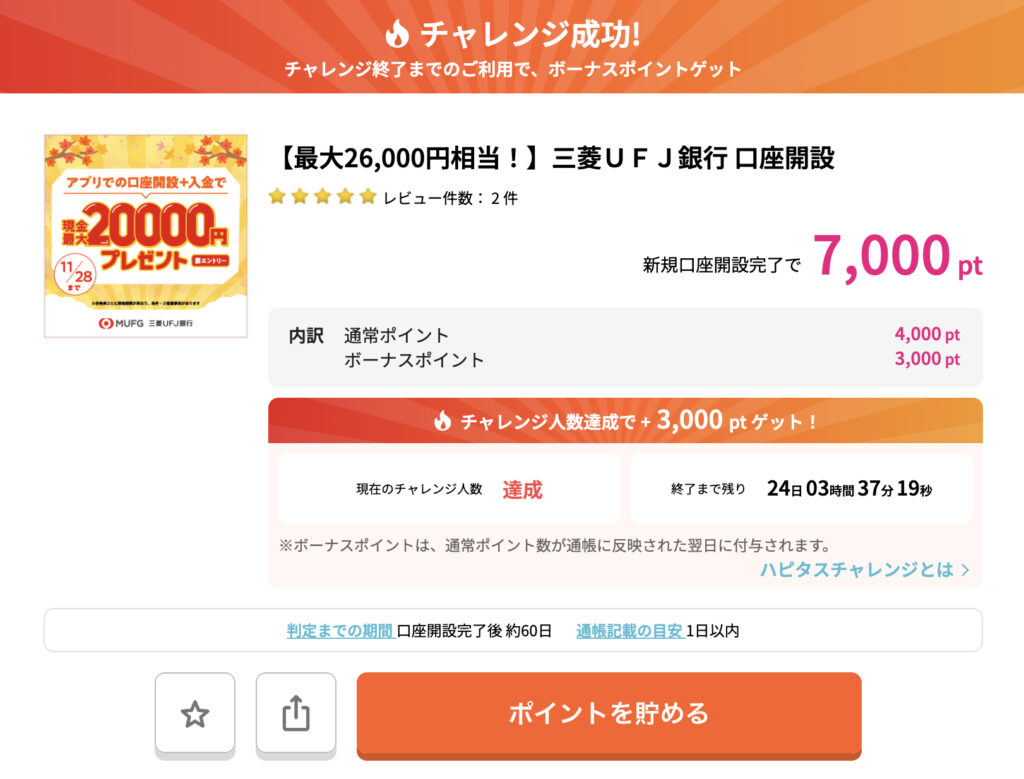
Task: Click the 三菱UFJ銀行 口座開設 title
Action: point(553,158)
